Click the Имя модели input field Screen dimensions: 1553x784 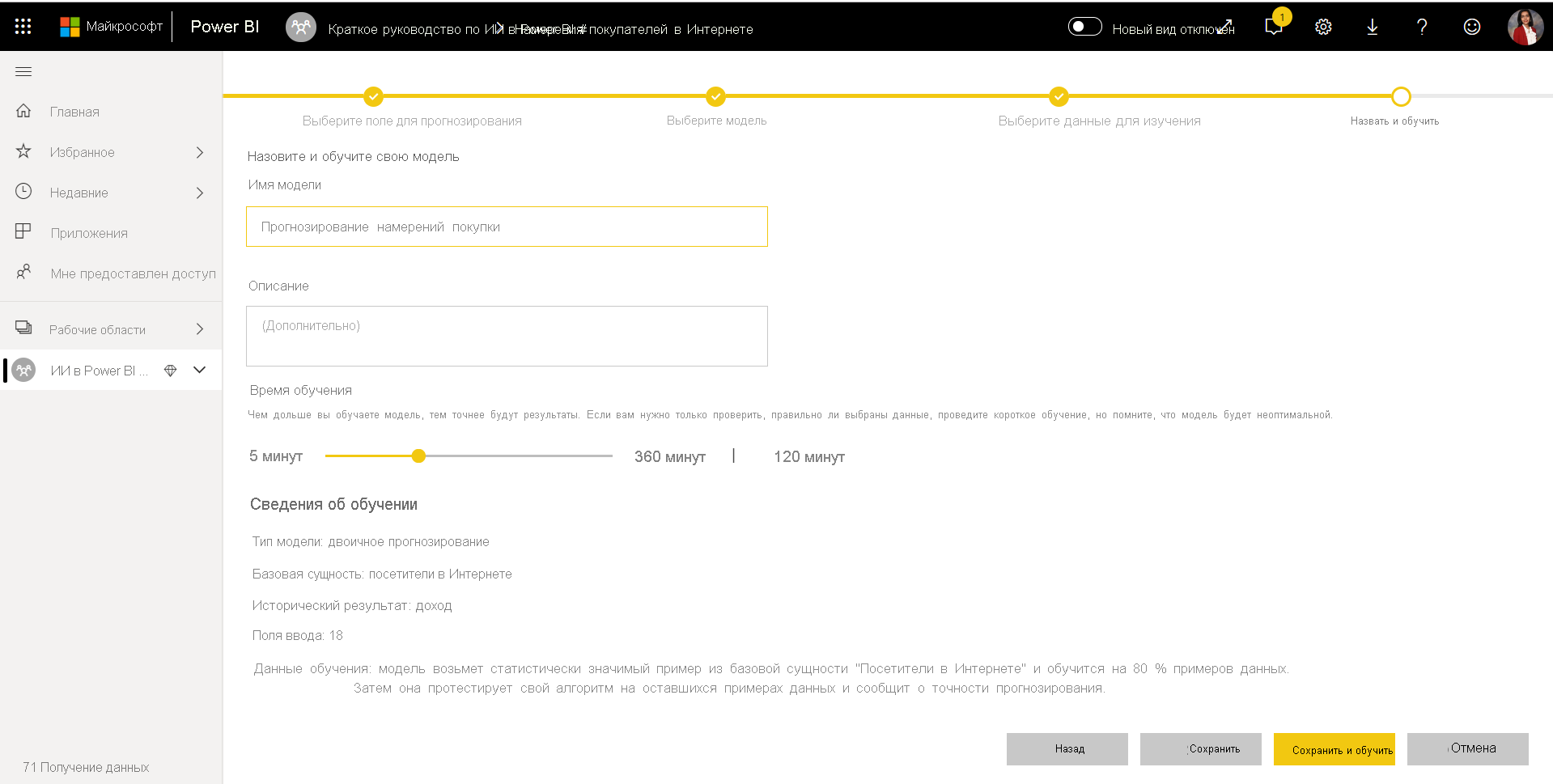click(x=507, y=227)
